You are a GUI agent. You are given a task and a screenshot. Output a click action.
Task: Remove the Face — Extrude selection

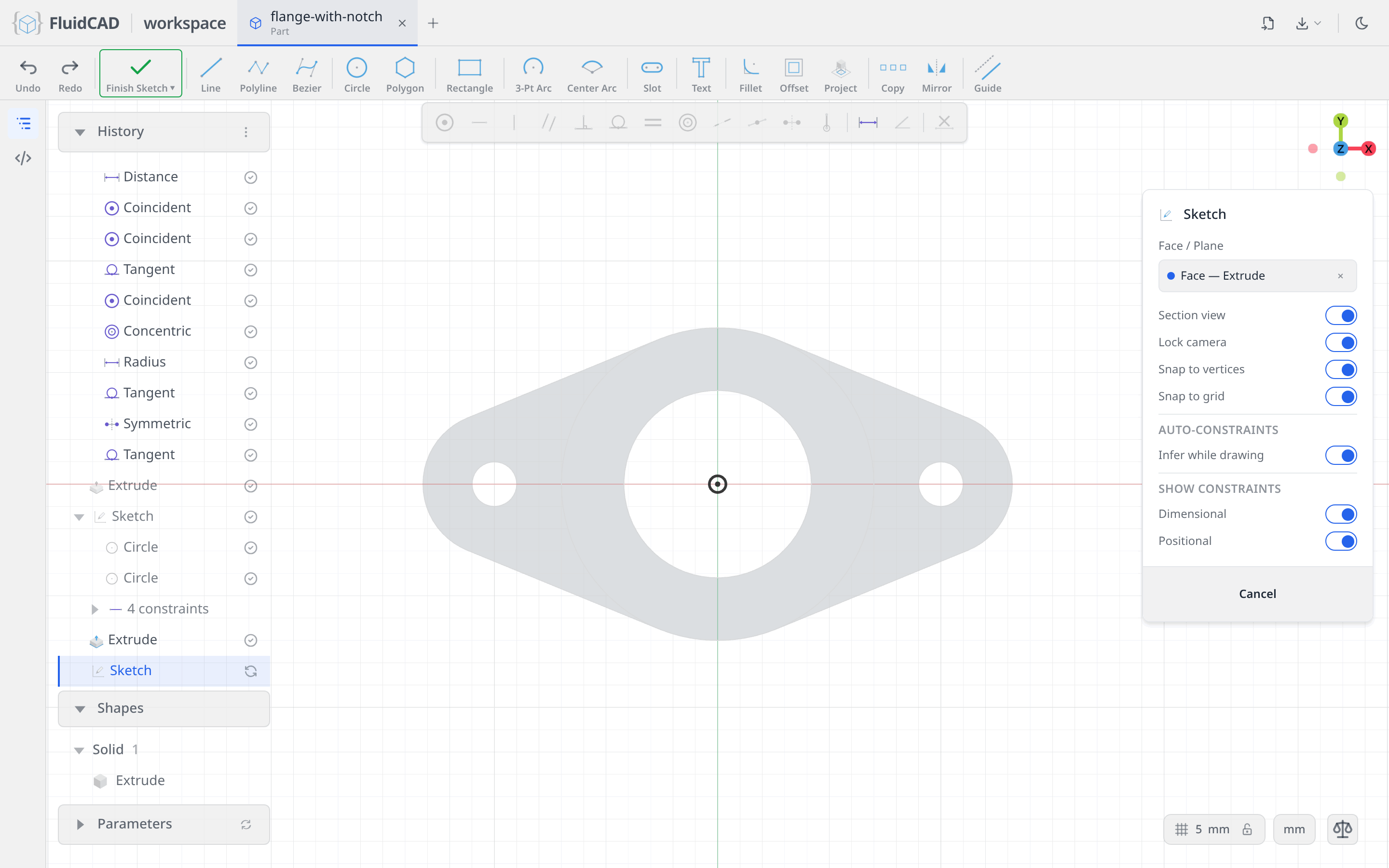pos(1340,275)
